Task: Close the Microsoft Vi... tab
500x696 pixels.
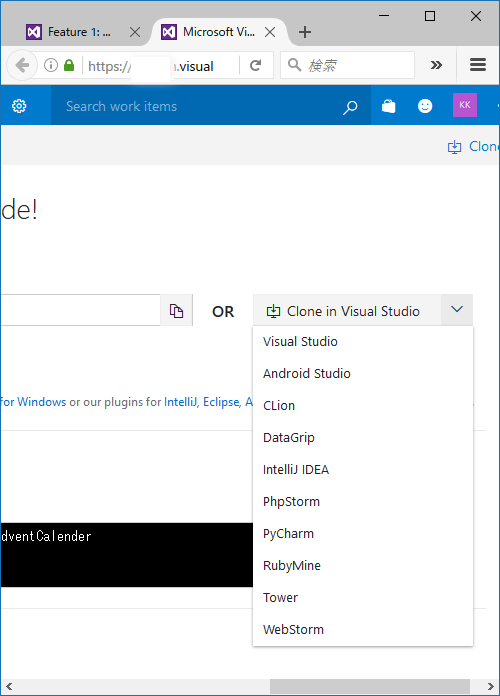Action: [x=270, y=32]
